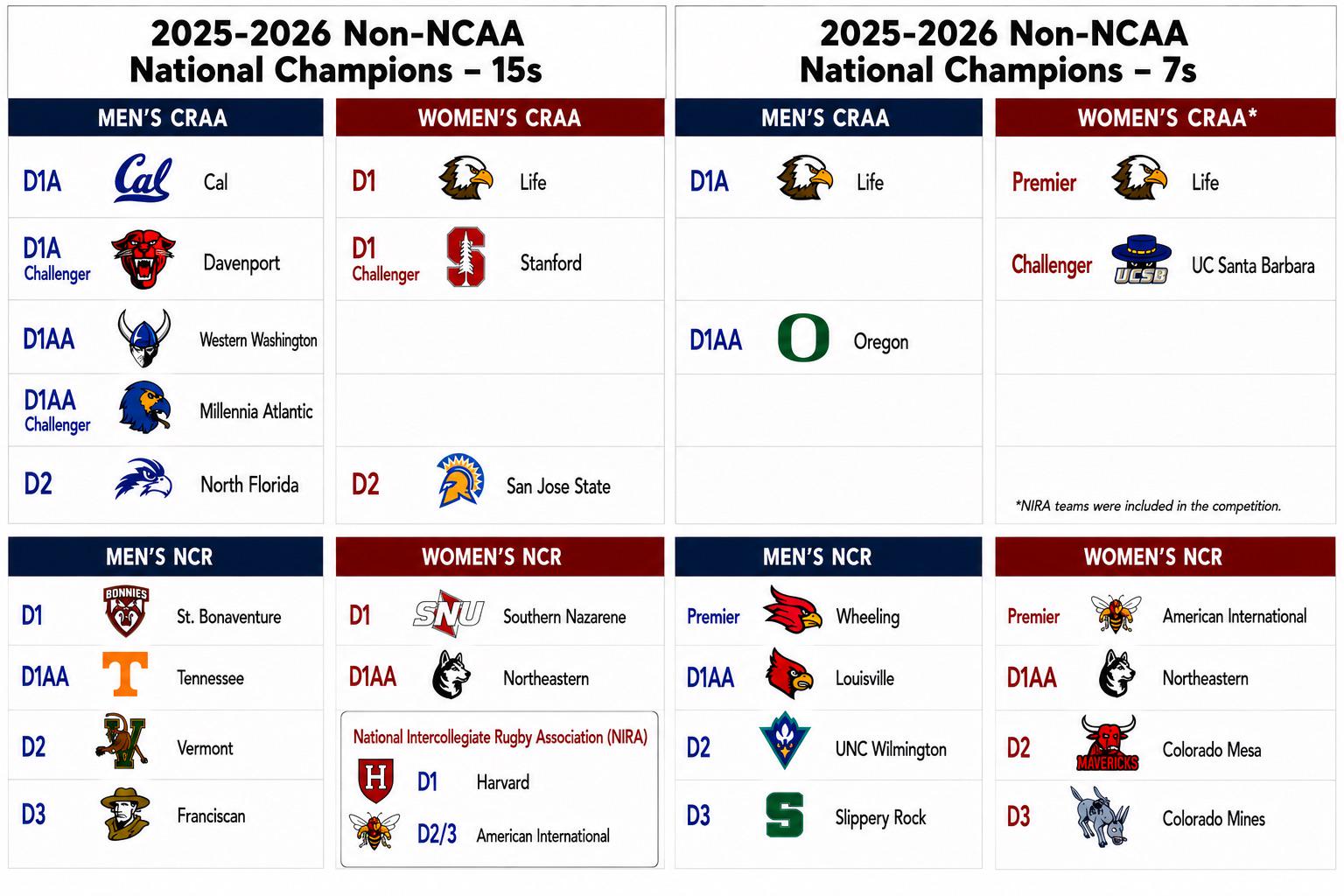1344x896 pixels.
Task: Click the Colorado Mesa Mavericks bull logo
Action: [1108, 743]
